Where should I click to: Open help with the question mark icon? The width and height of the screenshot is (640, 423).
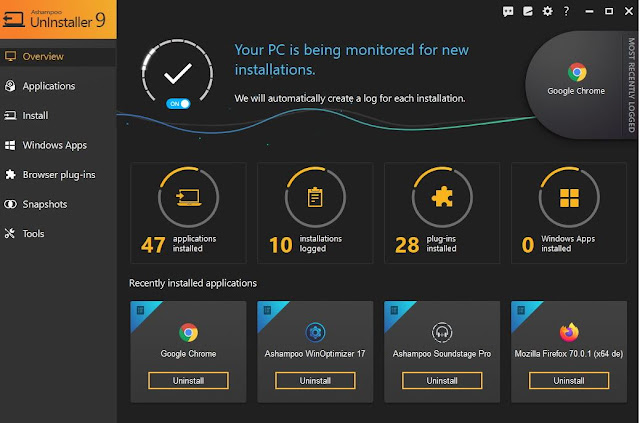click(x=566, y=11)
